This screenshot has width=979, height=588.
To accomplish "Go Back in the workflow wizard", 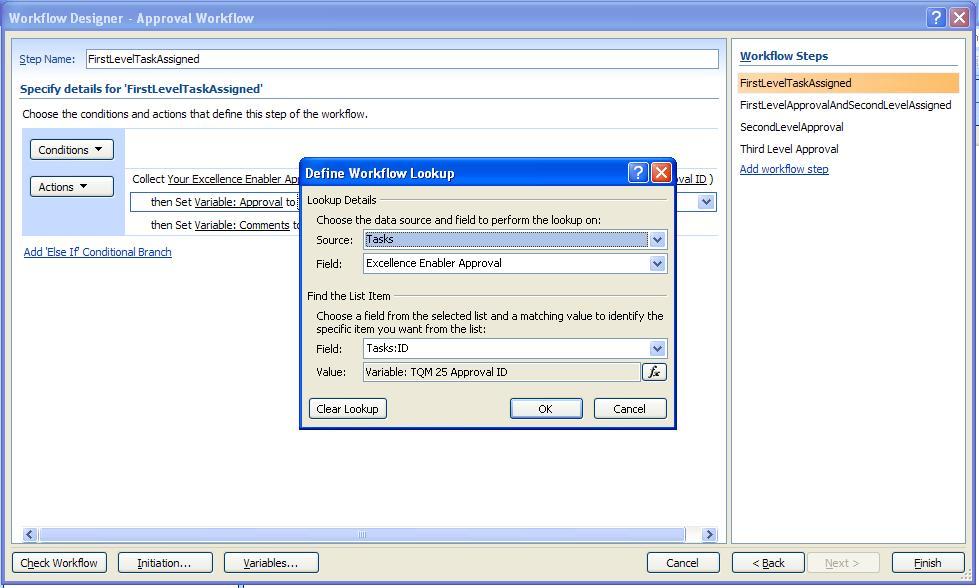I will point(769,562).
